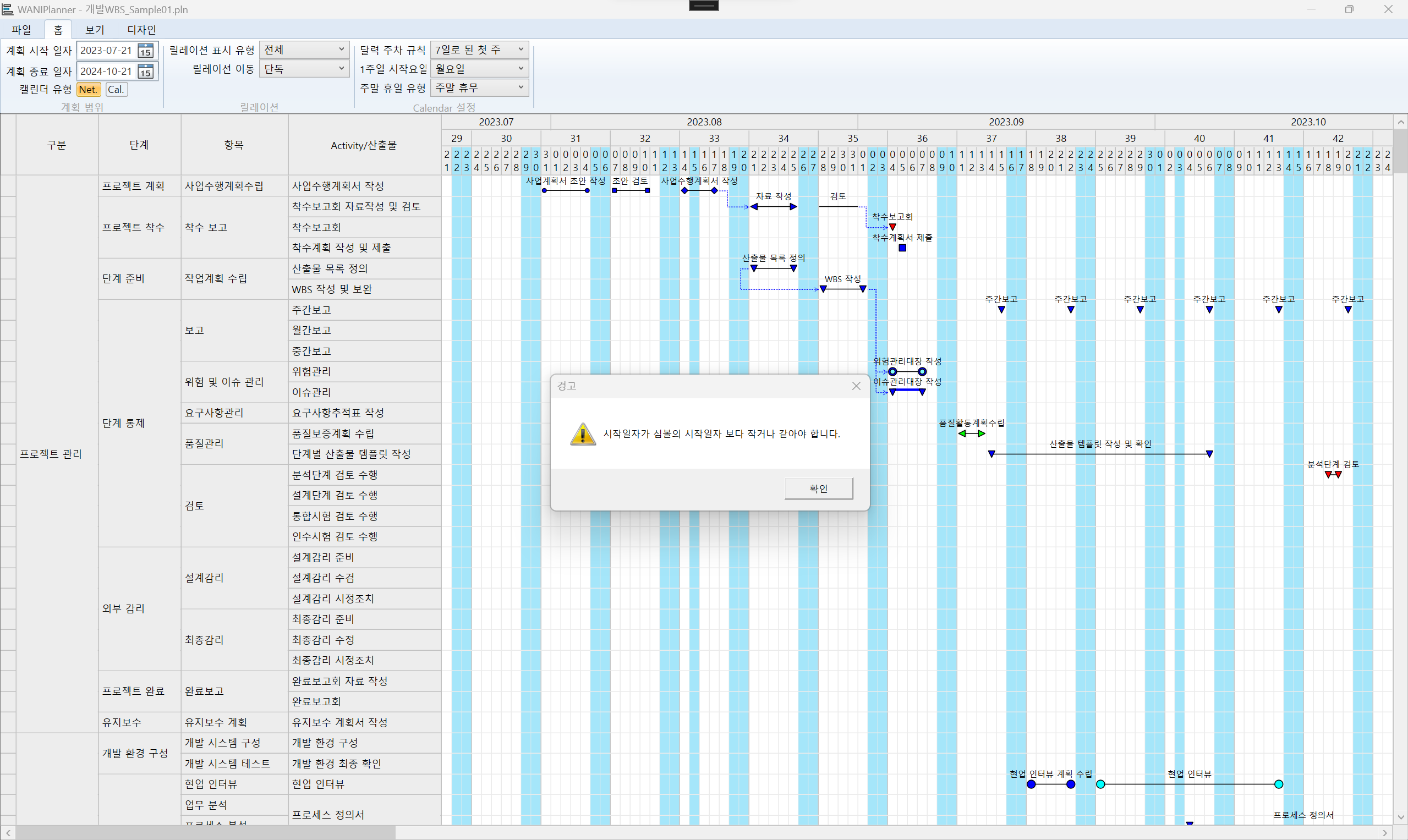The image size is (1408, 840).
Task: Open the 파일 menu tab
Action: point(21,30)
